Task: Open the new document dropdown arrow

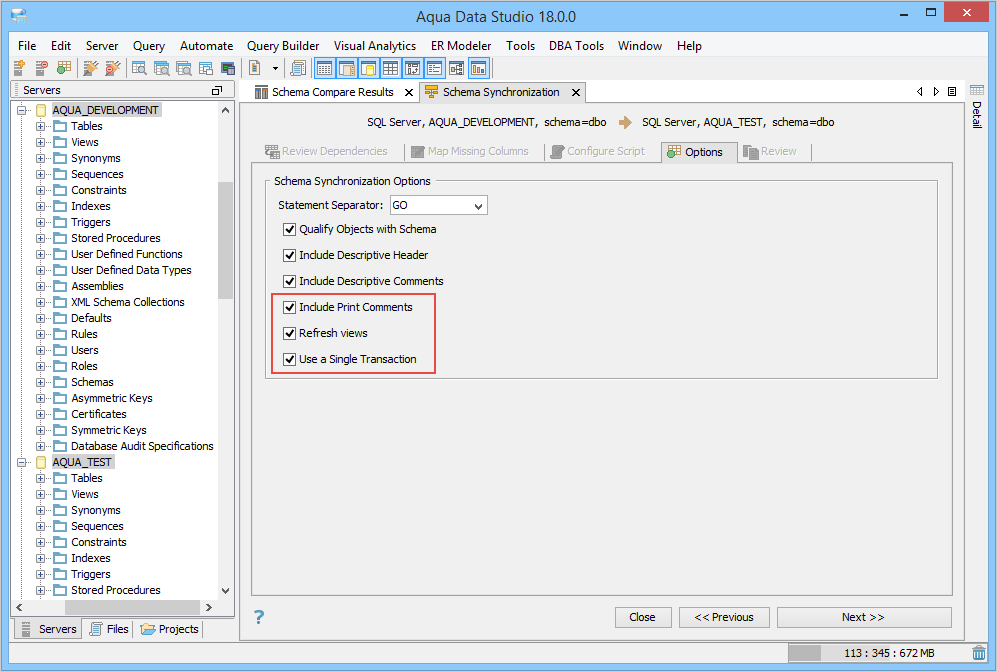Action: pos(275,68)
